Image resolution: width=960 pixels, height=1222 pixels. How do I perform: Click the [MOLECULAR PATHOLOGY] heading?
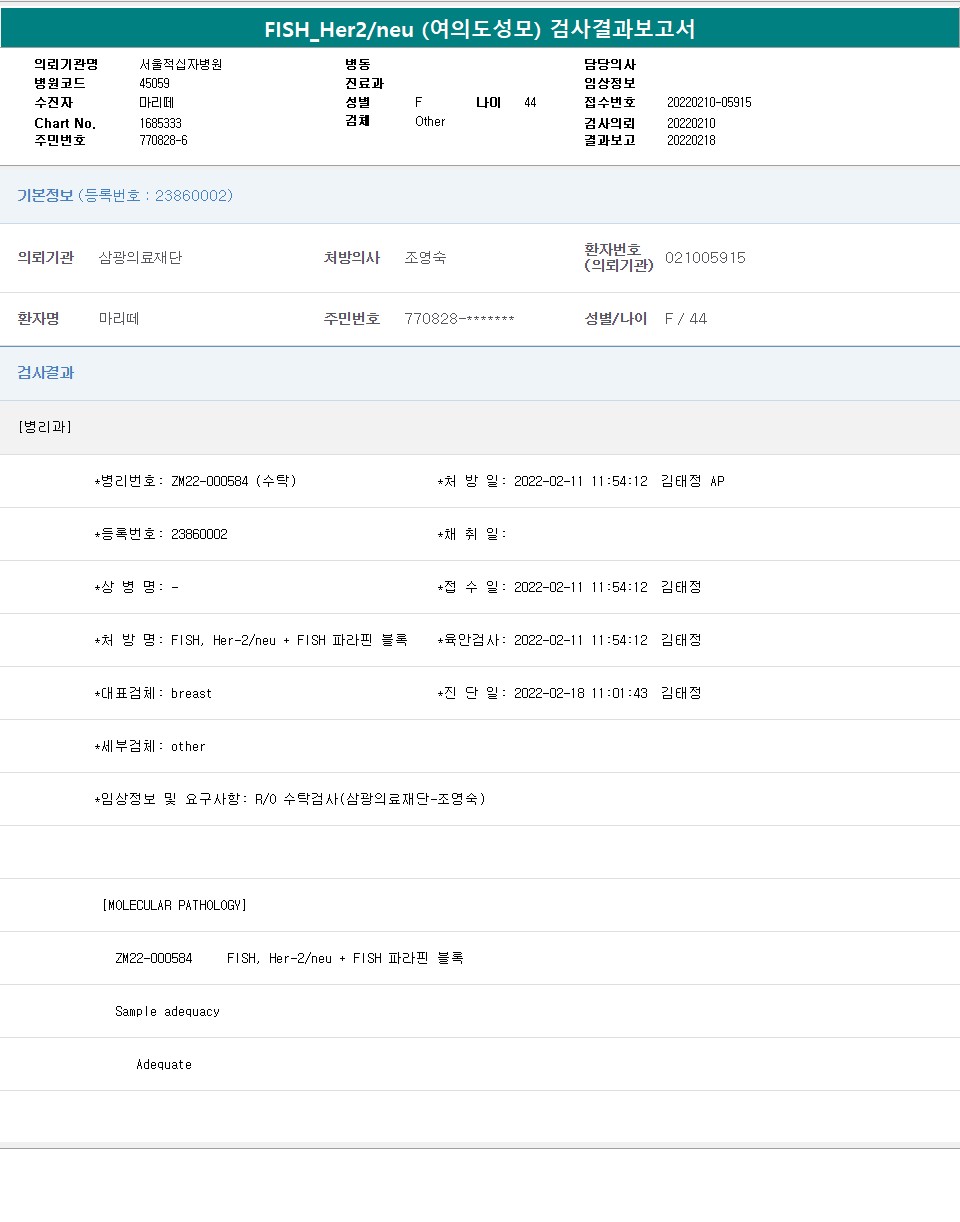[x=174, y=905]
